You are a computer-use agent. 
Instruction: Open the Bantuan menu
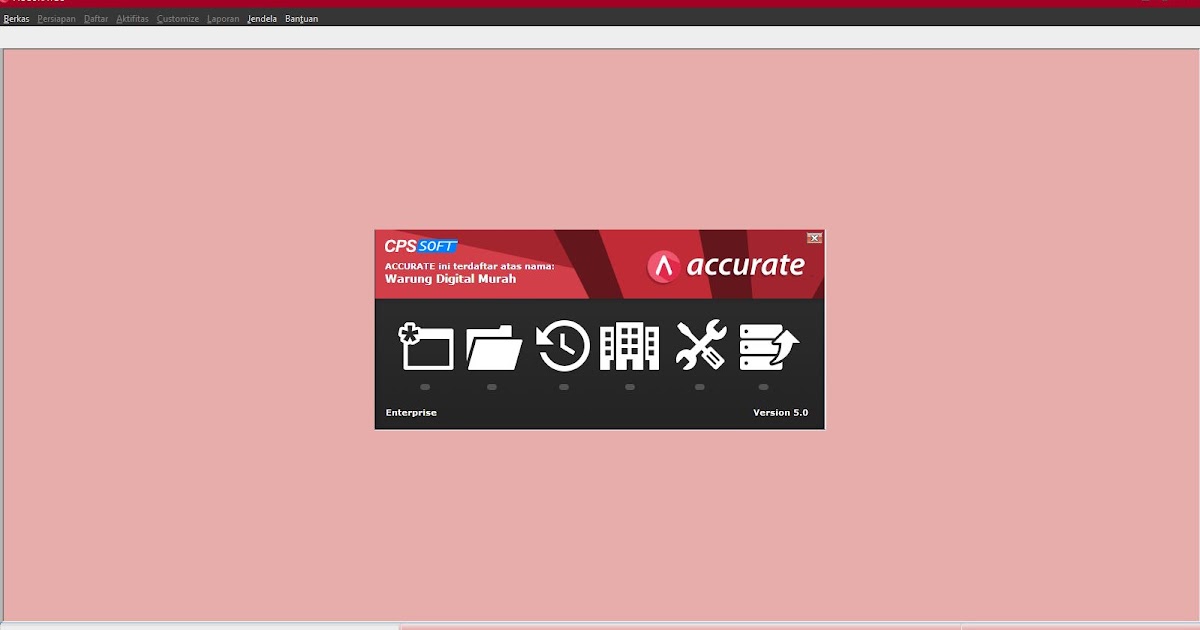[301, 19]
